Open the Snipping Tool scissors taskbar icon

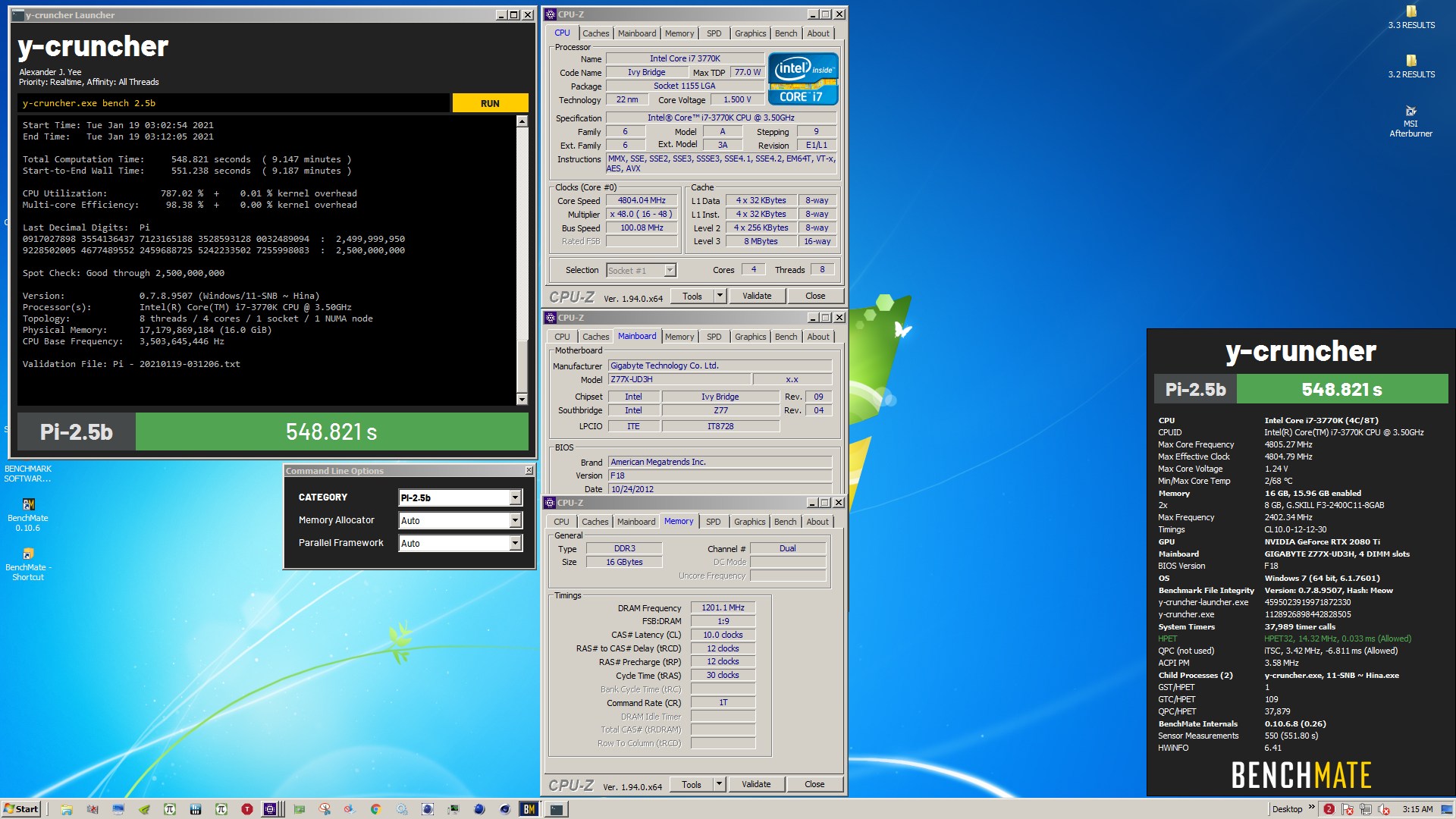pos(325,809)
